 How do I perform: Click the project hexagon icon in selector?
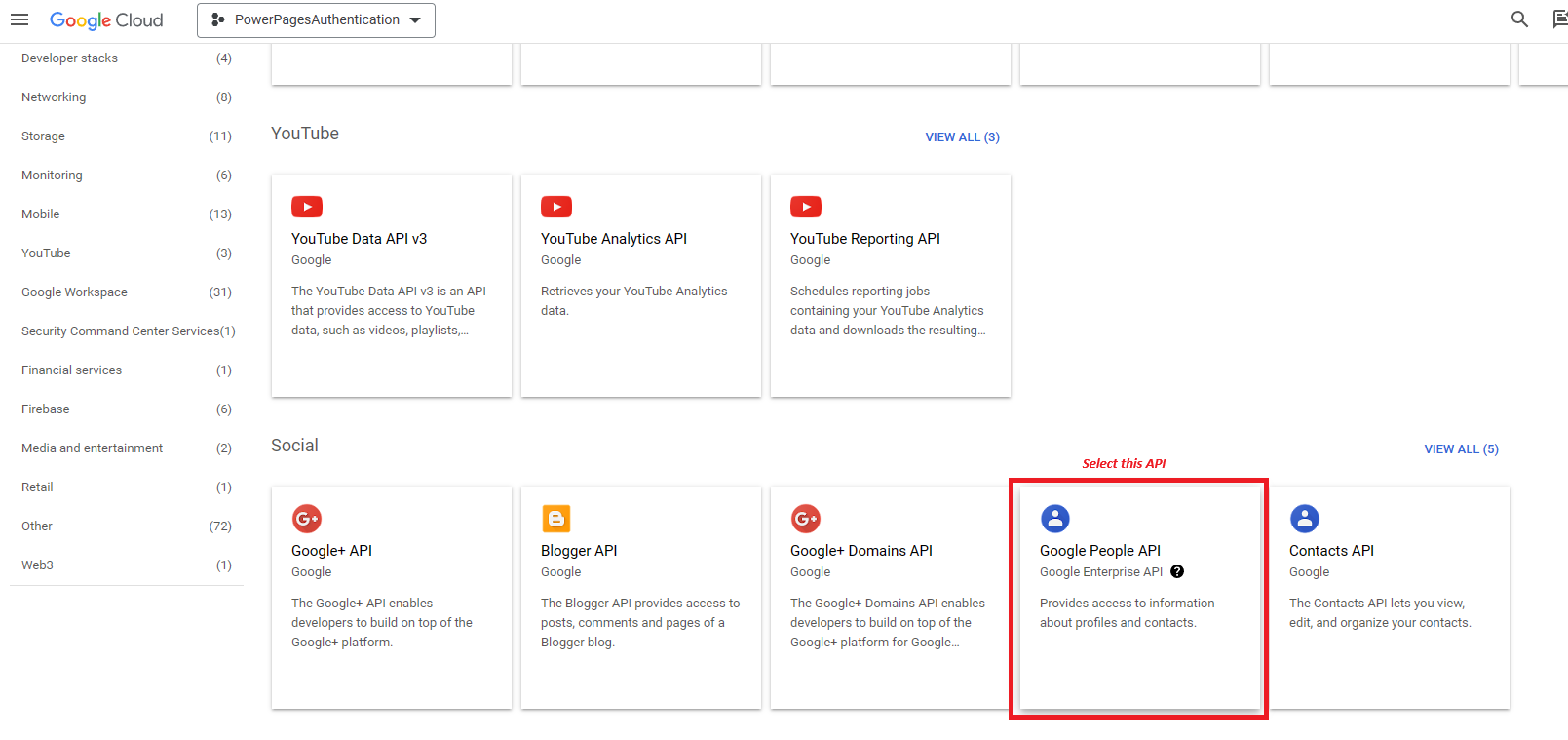pyautogui.click(x=218, y=19)
